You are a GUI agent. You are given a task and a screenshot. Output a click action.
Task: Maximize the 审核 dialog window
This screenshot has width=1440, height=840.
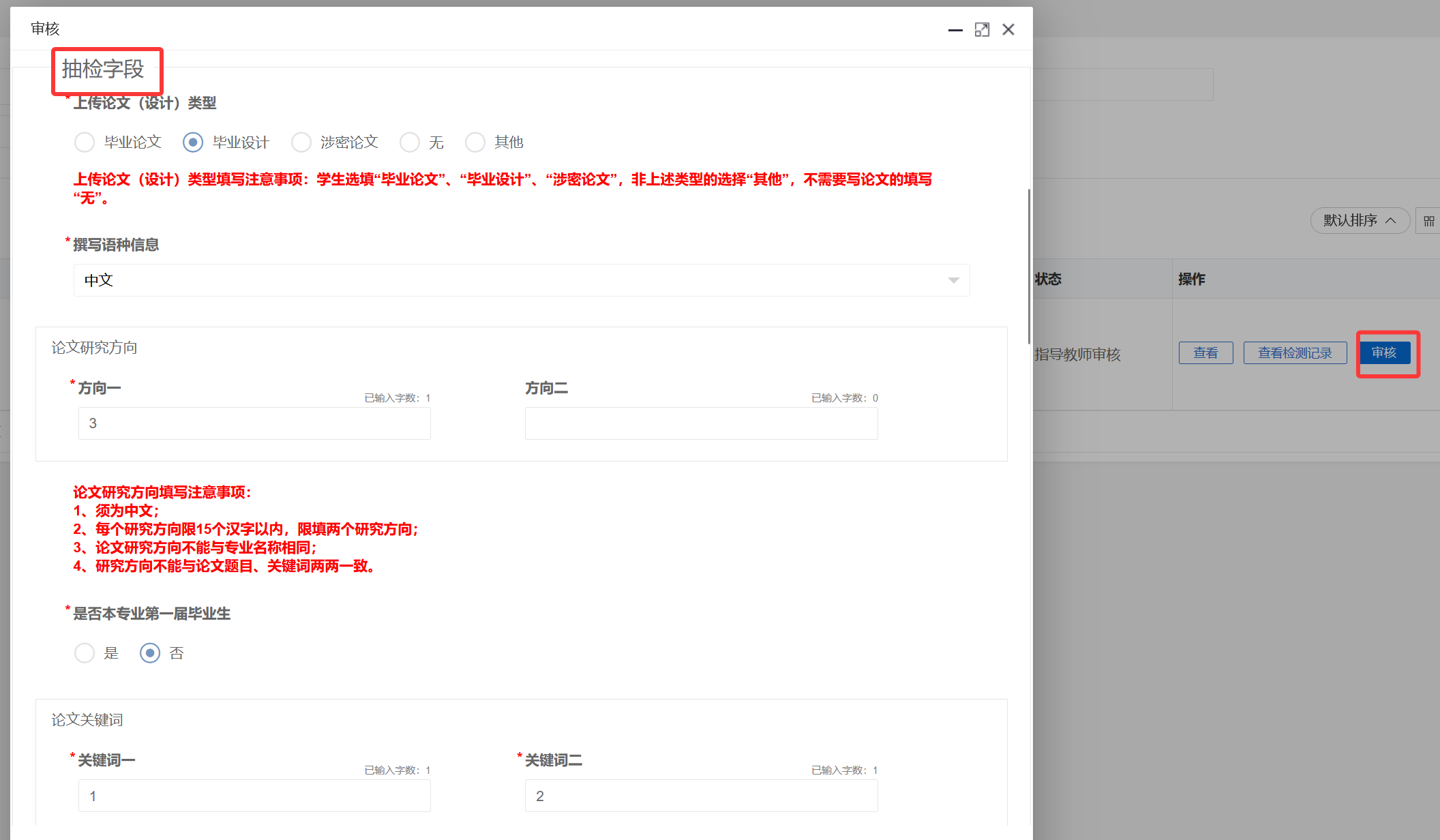coord(982,30)
